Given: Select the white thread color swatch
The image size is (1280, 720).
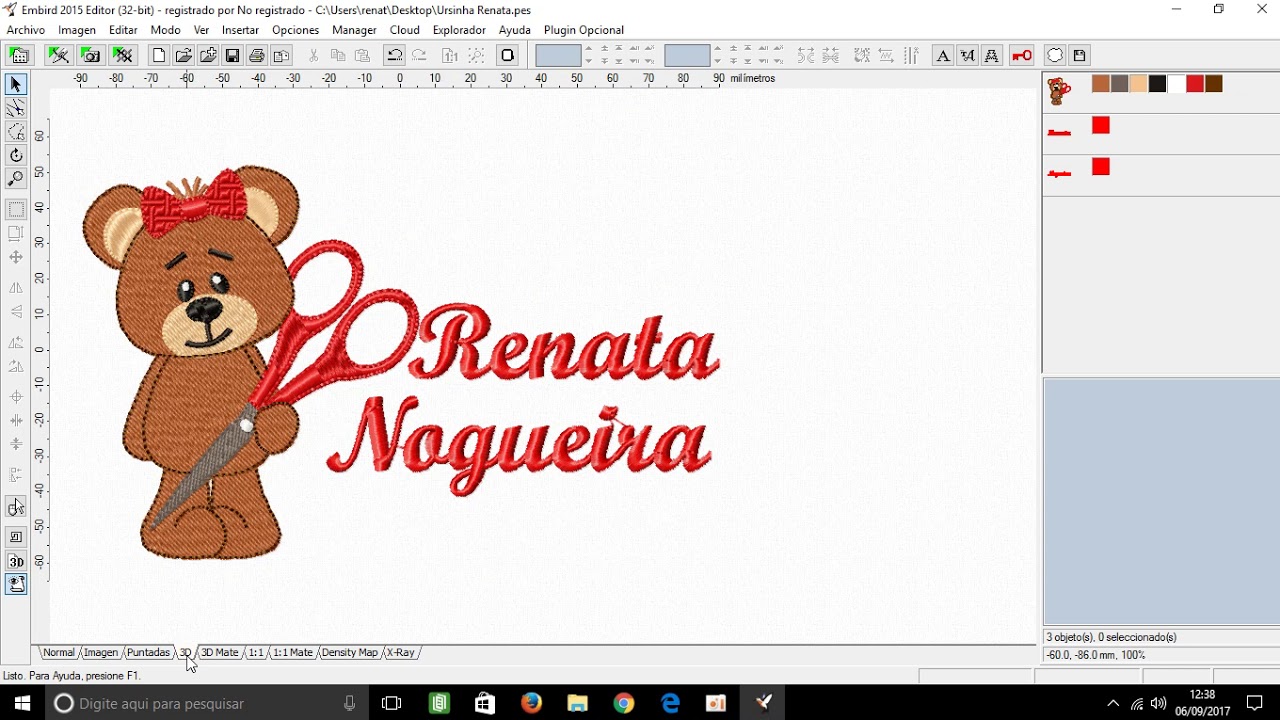Looking at the screenshot, I should [1176, 84].
